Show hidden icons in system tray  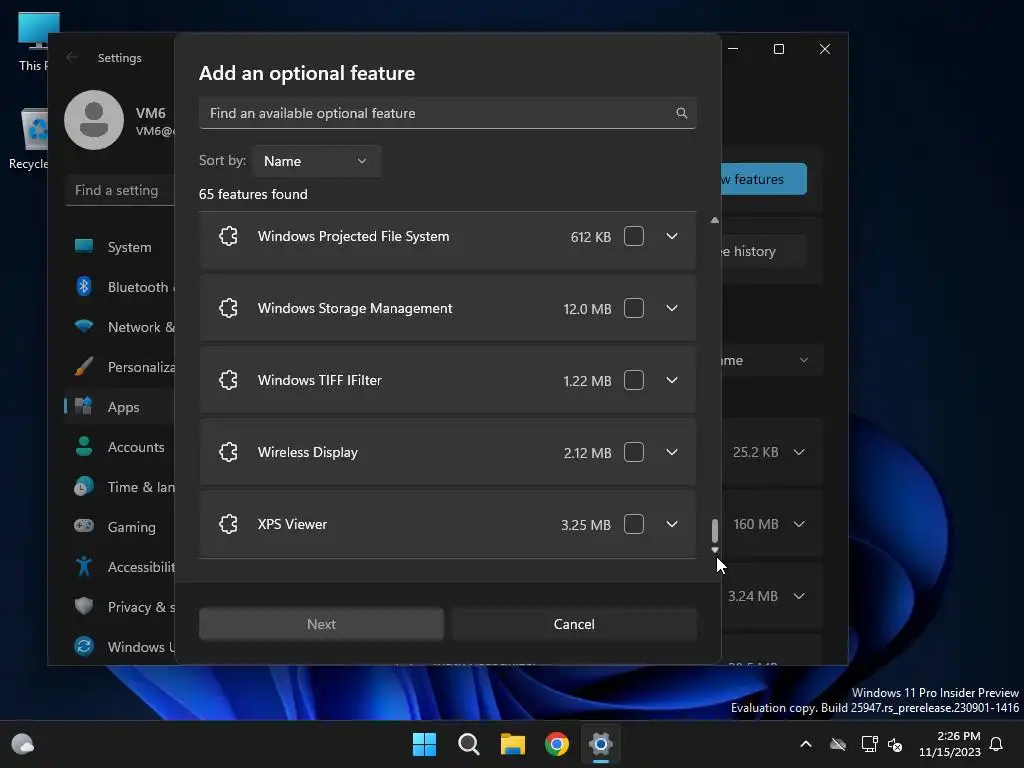[806, 744]
